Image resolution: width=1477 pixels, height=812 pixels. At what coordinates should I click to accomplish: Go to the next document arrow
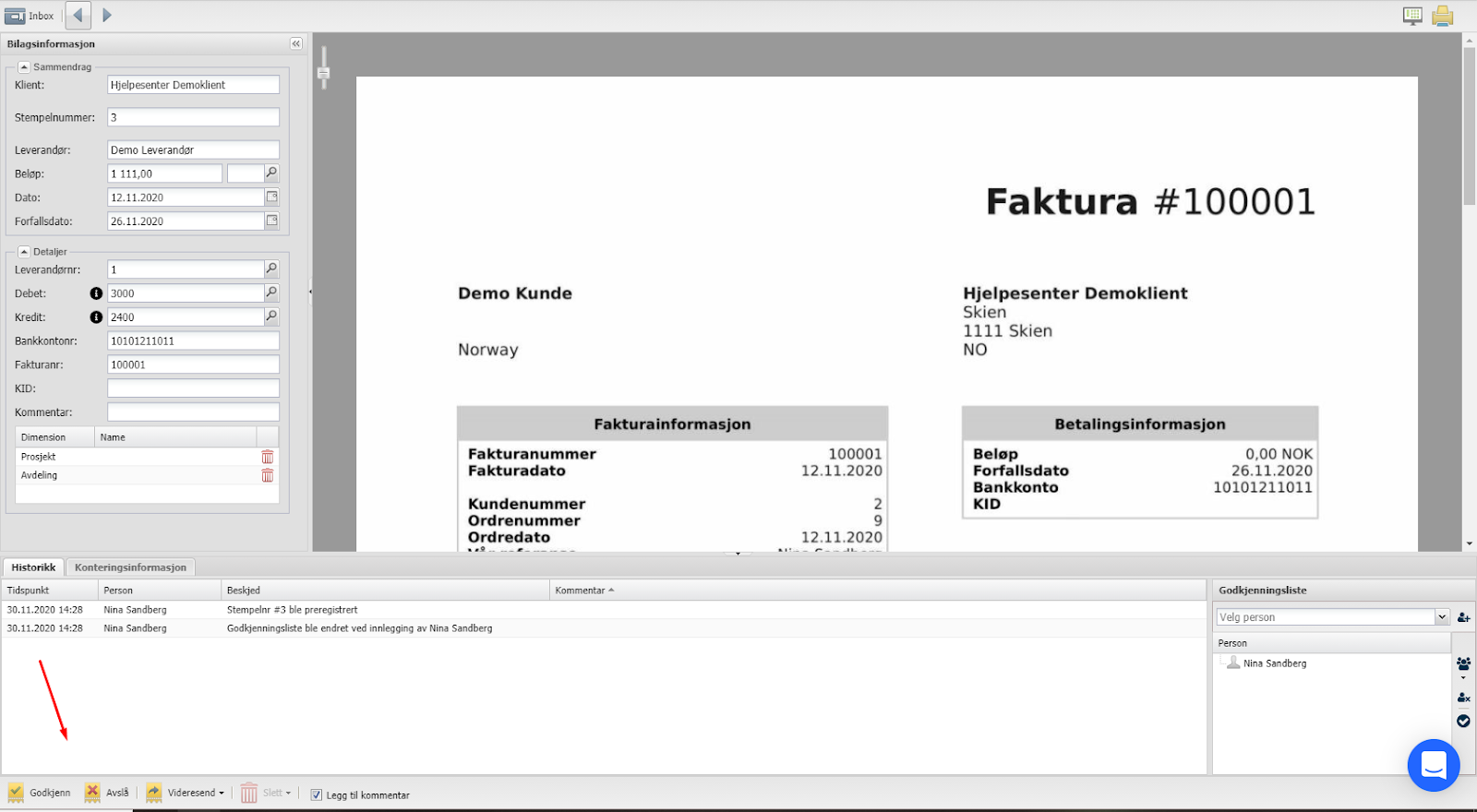pyautogui.click(x=107, y=15)
